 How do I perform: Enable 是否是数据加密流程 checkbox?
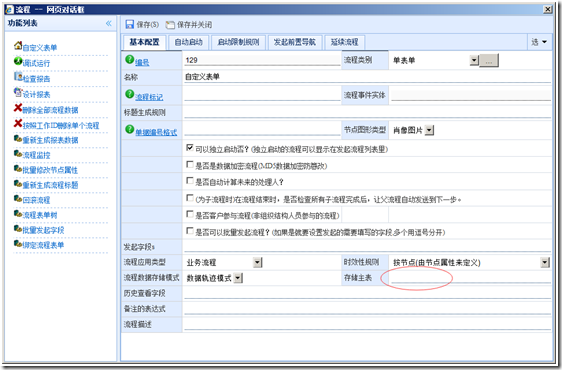click(190, 164)
